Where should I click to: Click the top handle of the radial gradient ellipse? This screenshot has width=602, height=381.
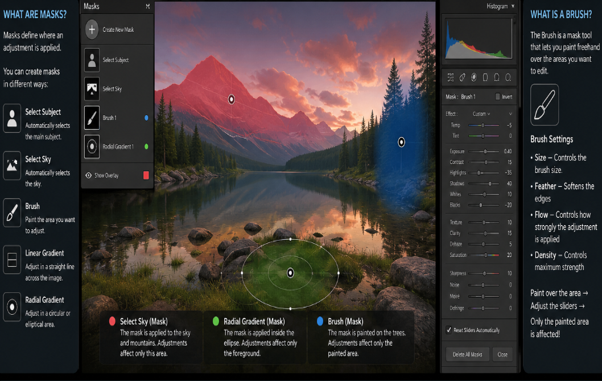tap(291, 239)
